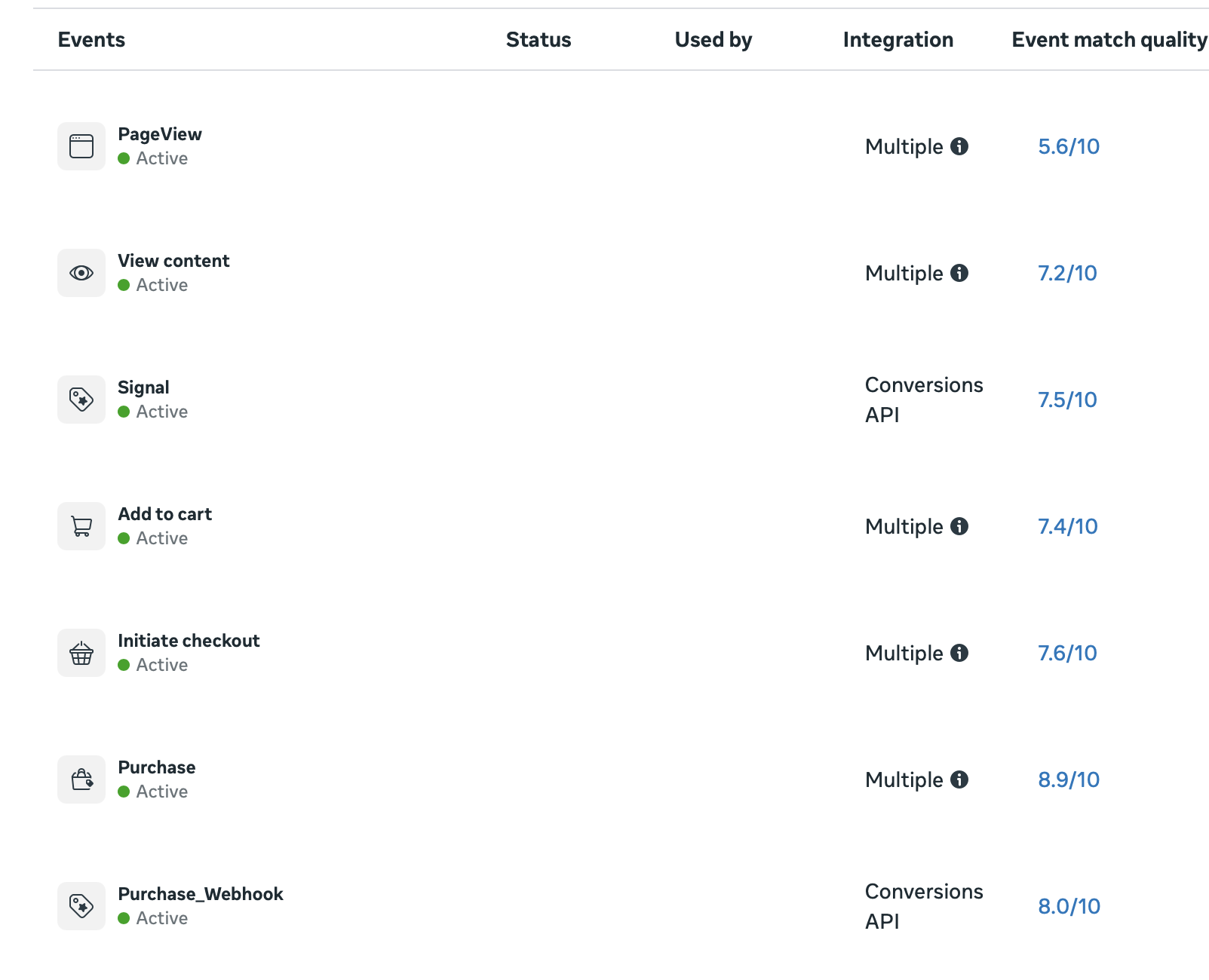Click the Purchase shopping bag icon
This screenshot has width=1209, height=980.
pos(81,779)
